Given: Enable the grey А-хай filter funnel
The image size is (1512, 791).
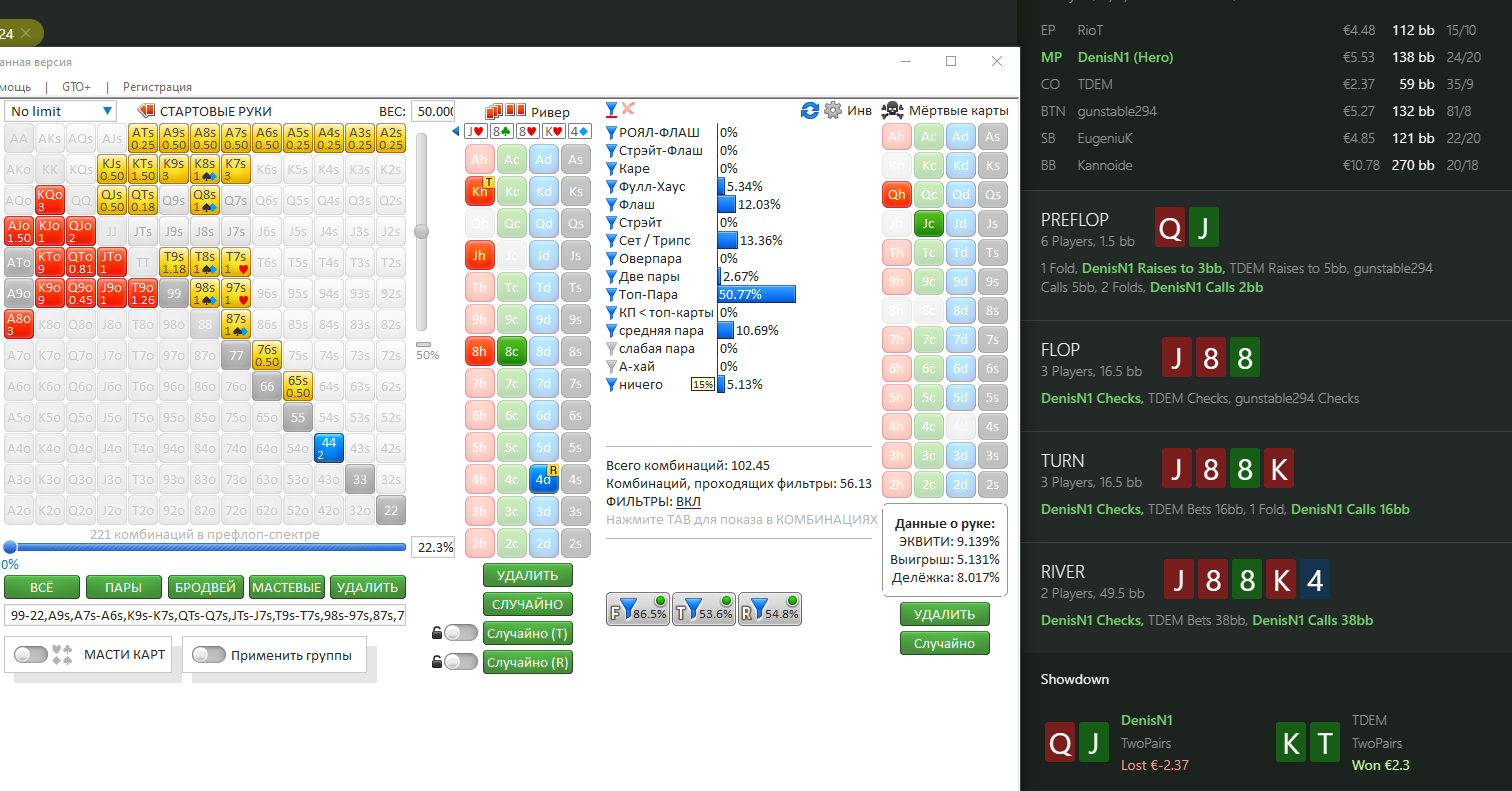Looking at the screenshot, I should pyautogui.click(x=612, y=366).
